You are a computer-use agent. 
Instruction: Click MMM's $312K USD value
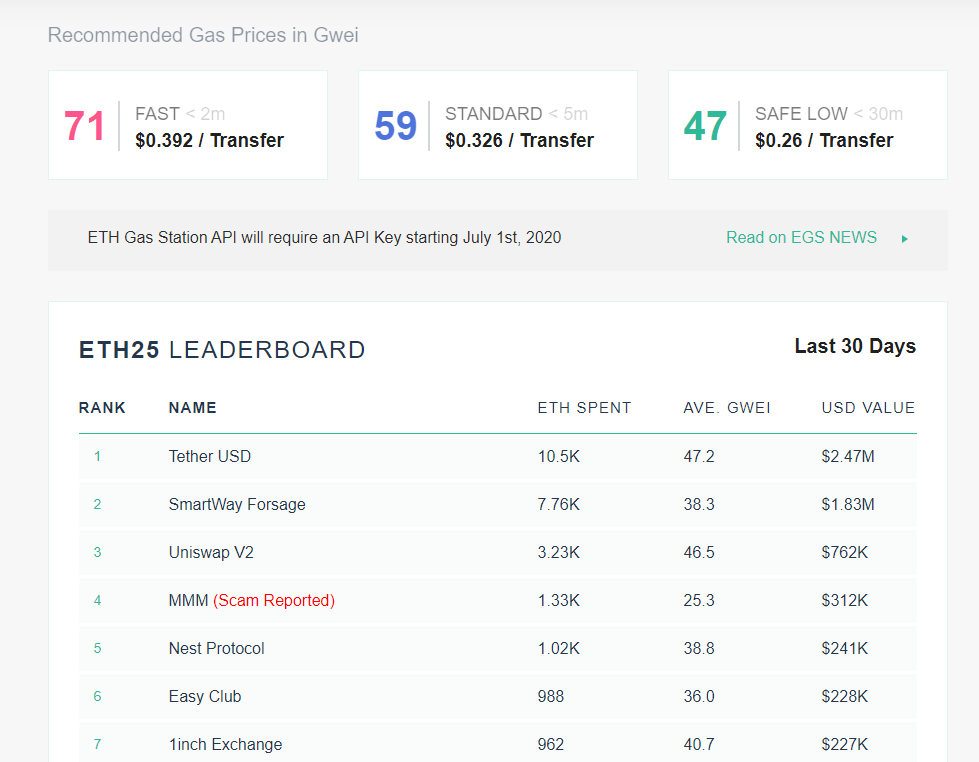click(845, 601)
